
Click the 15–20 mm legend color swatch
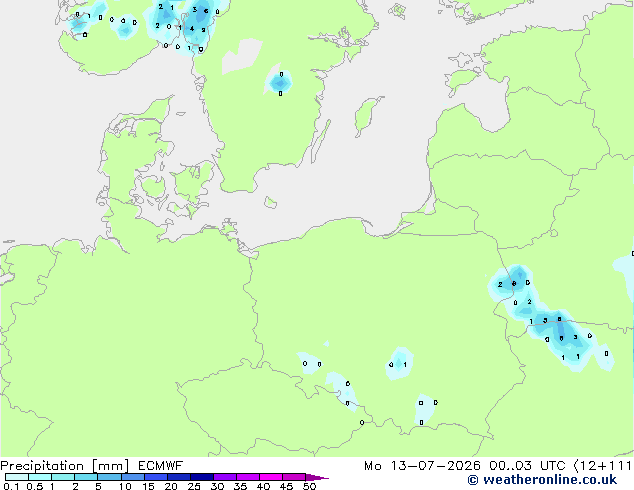(155, 477)
